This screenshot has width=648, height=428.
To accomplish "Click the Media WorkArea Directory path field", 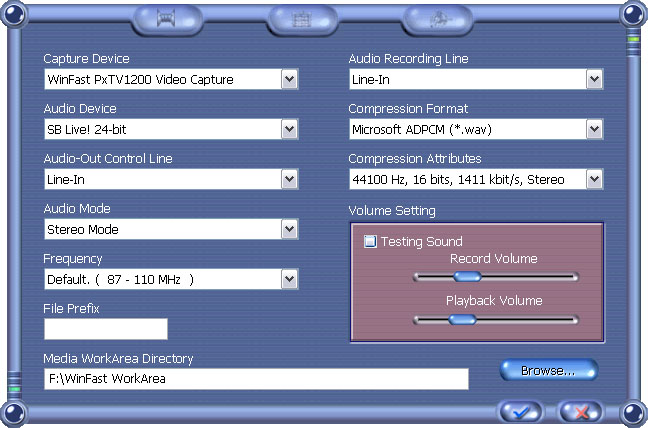I will click(256, 379).
